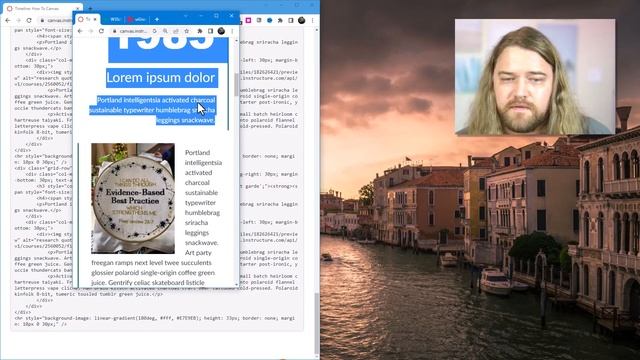This screenshot has width=640, height=360.
Task: Reload the page in the front browser window
Action: click(101, 31)
